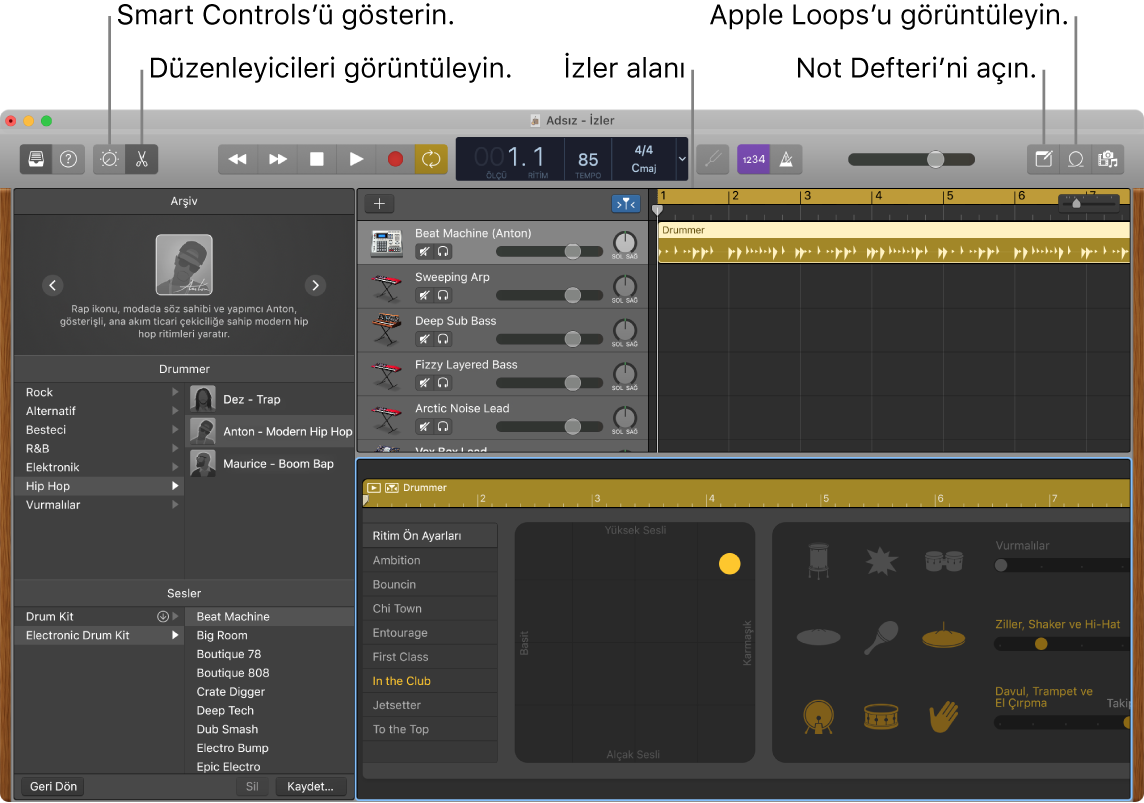
Task: Select the Anton - Modern Hip Hop drummer
Action: [x=270, y=431]
